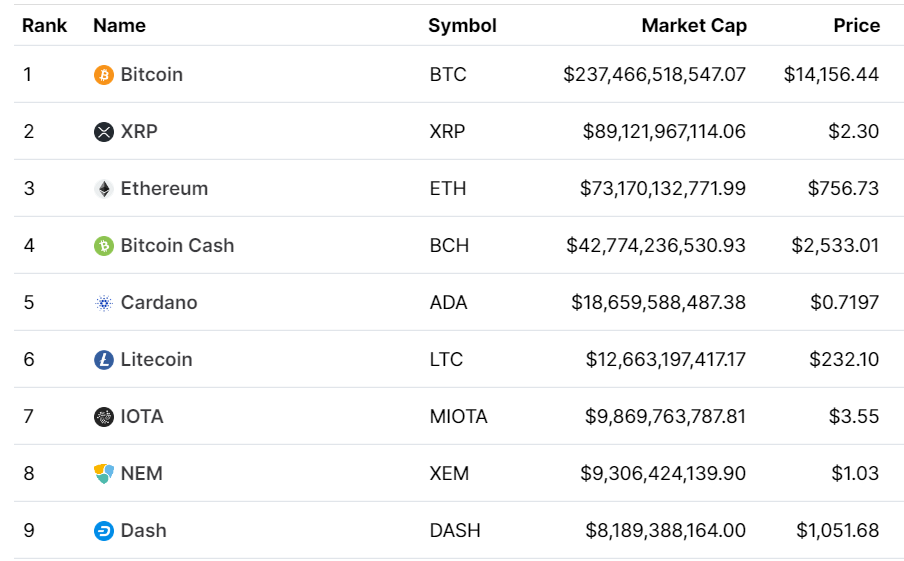This screenshot has width=904, height=561.
Task: Sort by the Symbol column header
Action: coord(462,25)
